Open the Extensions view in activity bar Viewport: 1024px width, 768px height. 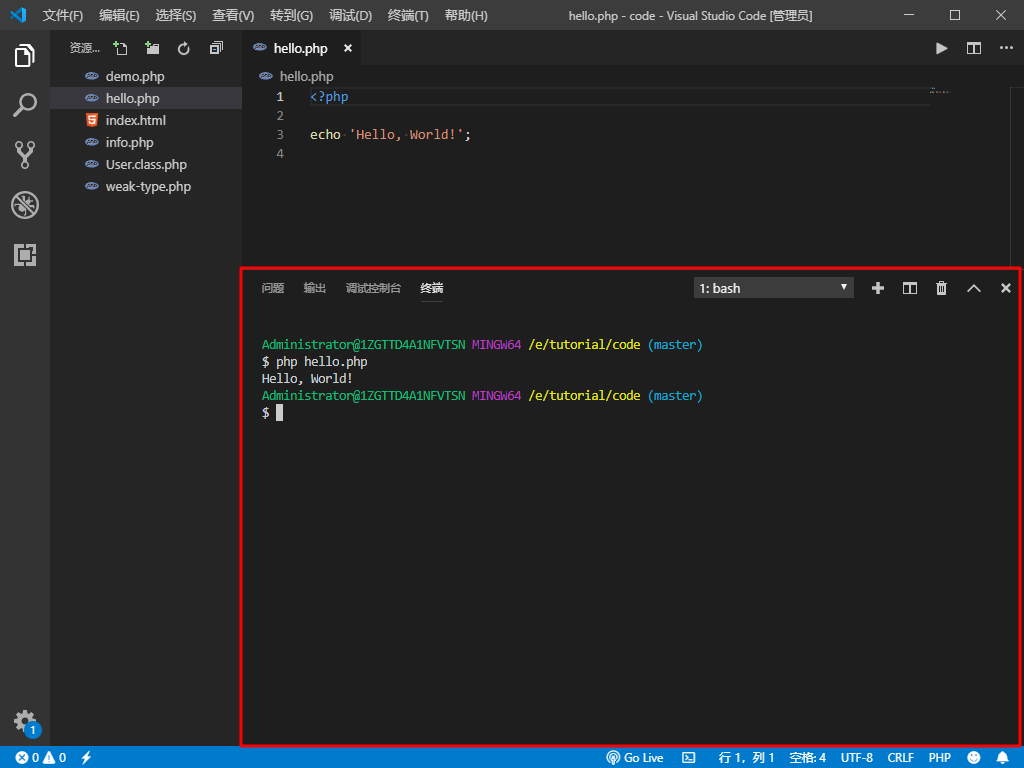pos(25,255)
